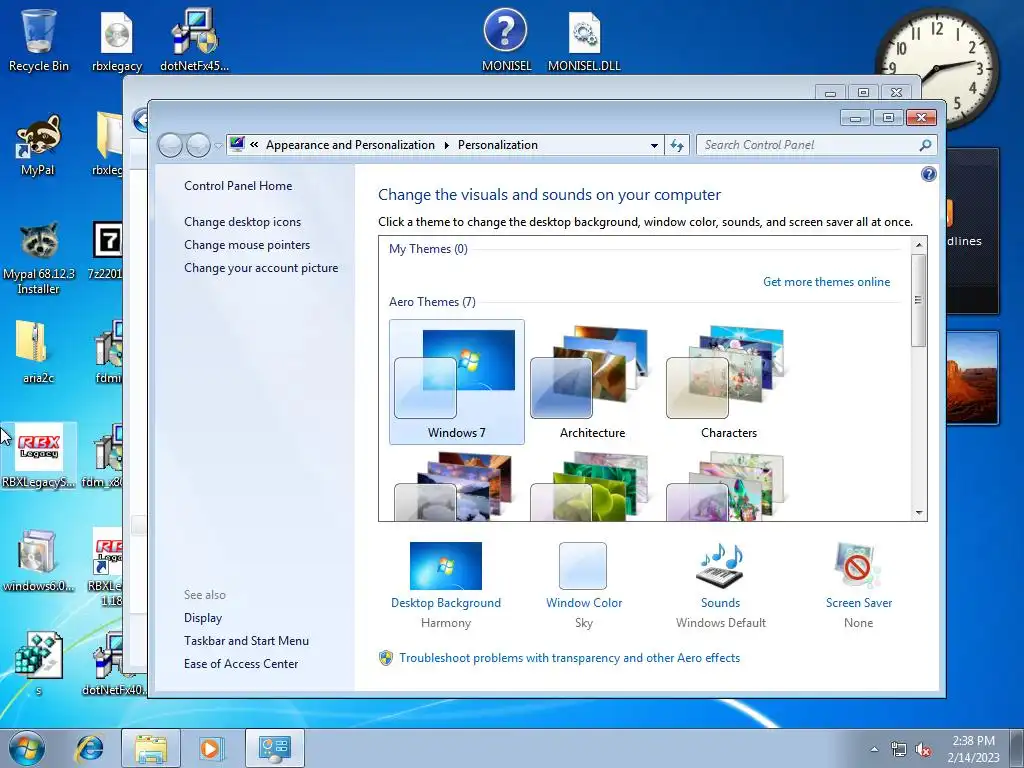
Task: Open recent pages dropdown by nav buttons
Action: point(218,145)
